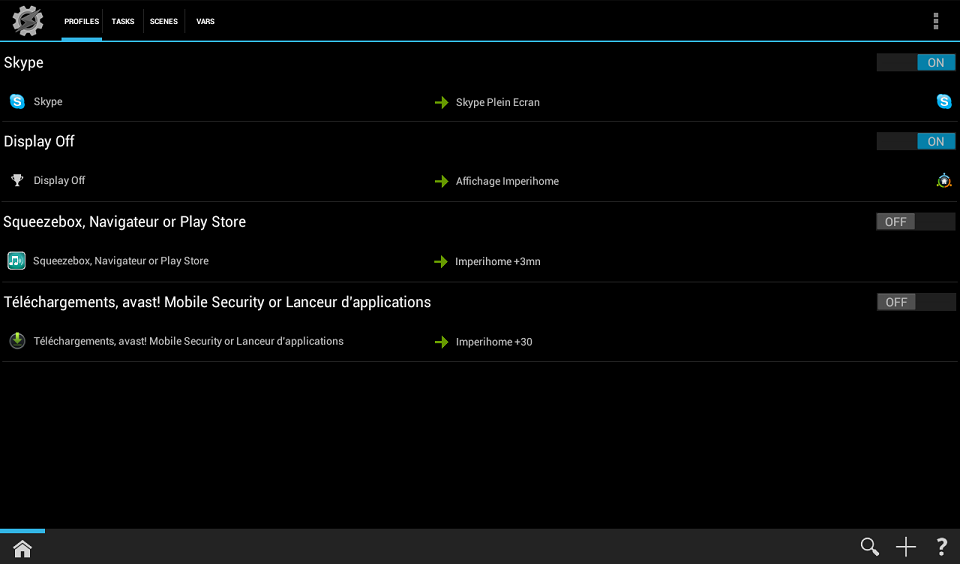Turn off the Skype profile switch
960x564 pixels.
coord(916,62)
